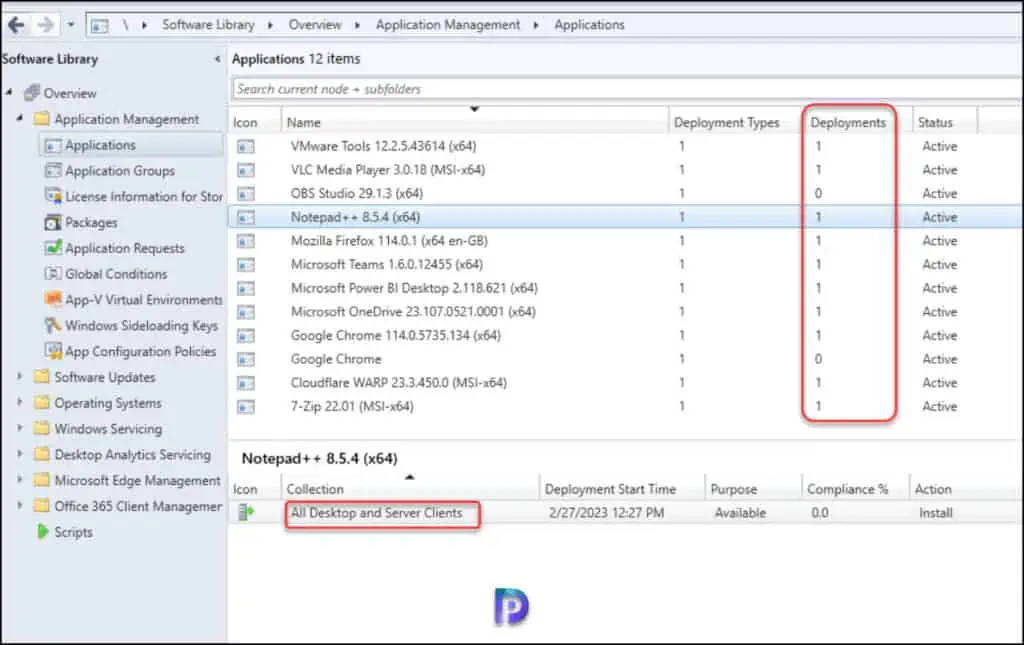
Task: Click the Notepad++ application row icon
Action: pos(246,217)
